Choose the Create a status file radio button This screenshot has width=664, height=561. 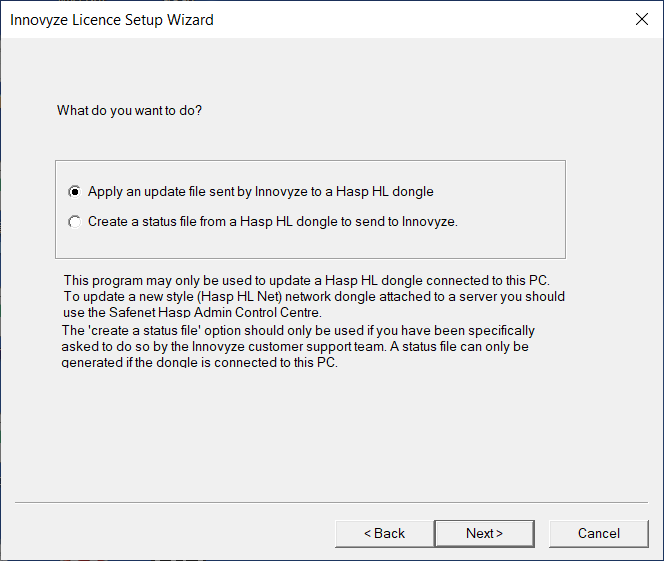click(75, 222)
